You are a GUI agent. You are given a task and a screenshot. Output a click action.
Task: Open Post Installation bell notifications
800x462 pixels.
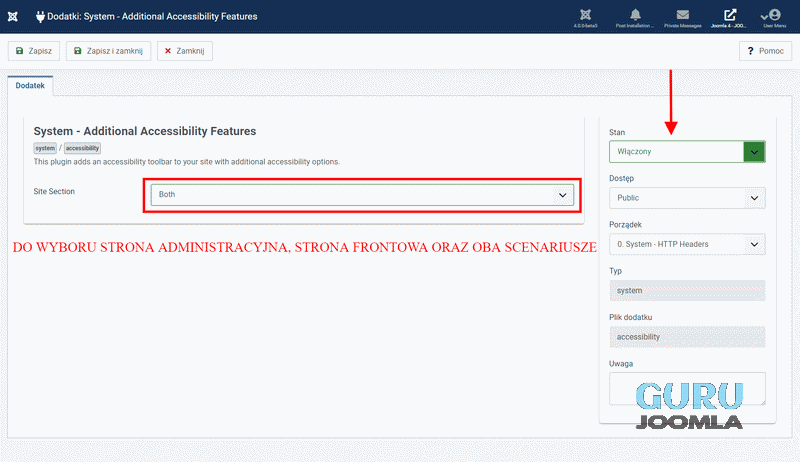click(x=635, y=18)
